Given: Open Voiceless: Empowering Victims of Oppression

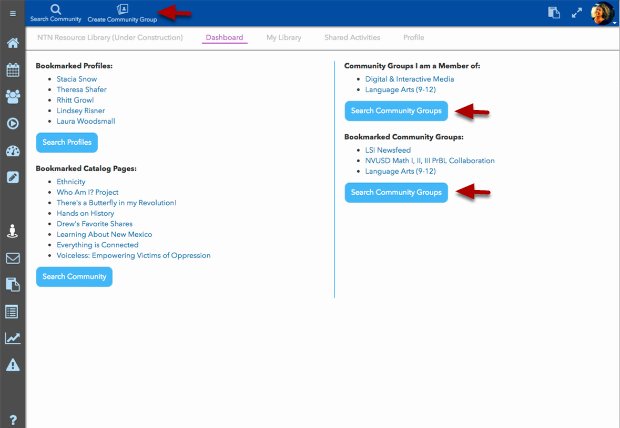Looking at the screenshot, I should (133, 255).
